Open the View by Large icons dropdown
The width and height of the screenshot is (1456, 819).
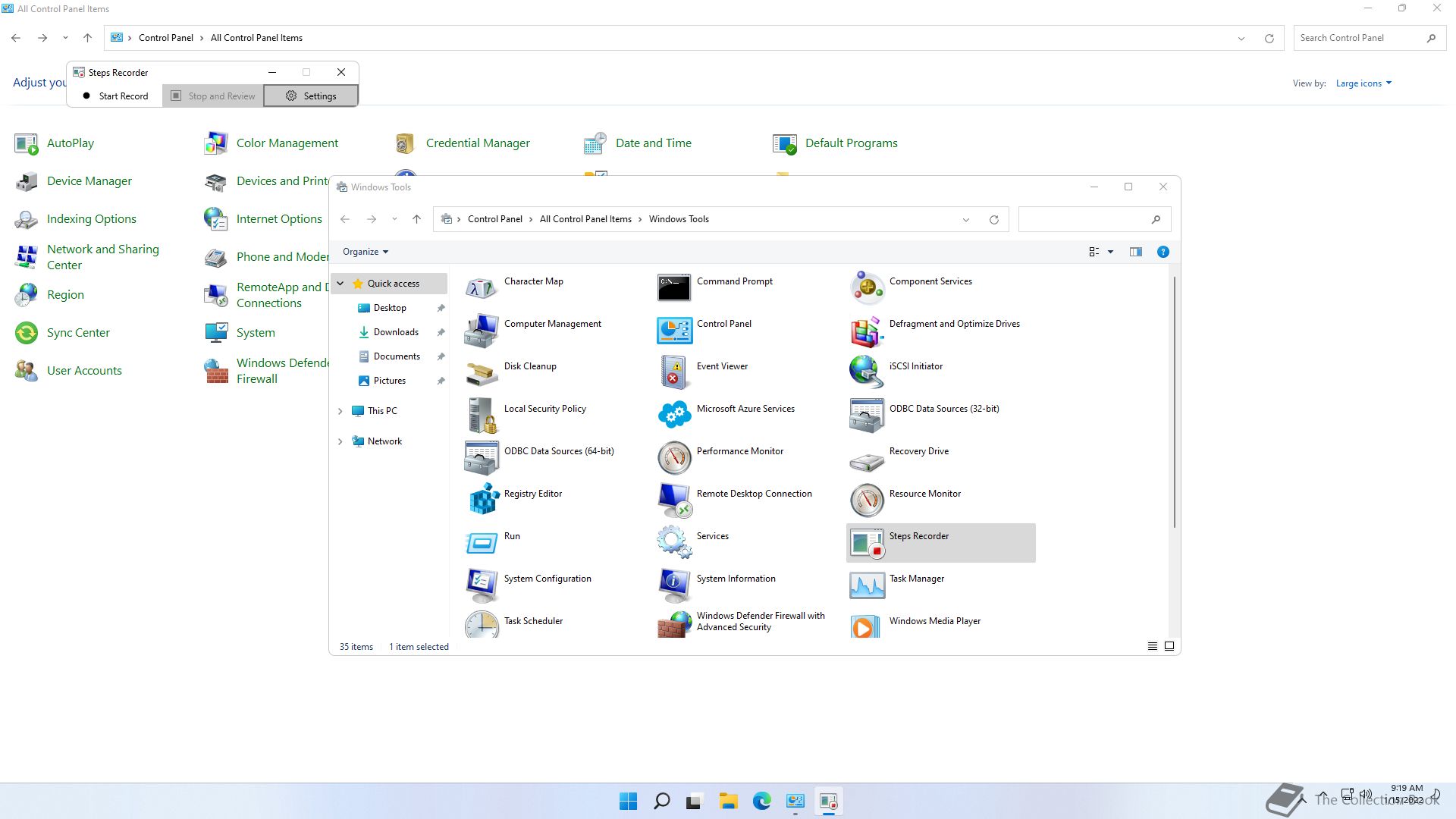1363,83
